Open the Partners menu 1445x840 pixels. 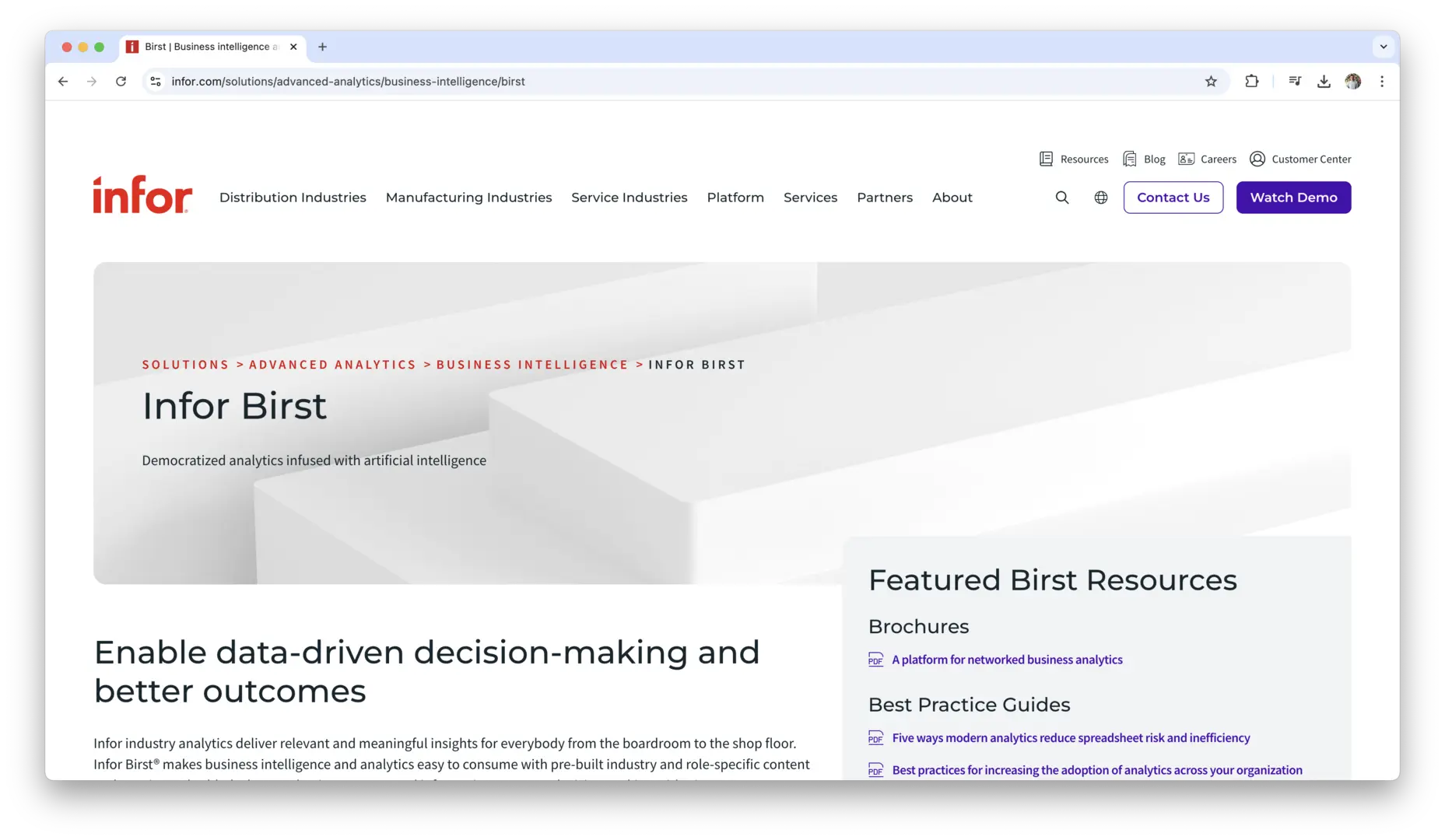pyautogui.click(x=885, y=198)
